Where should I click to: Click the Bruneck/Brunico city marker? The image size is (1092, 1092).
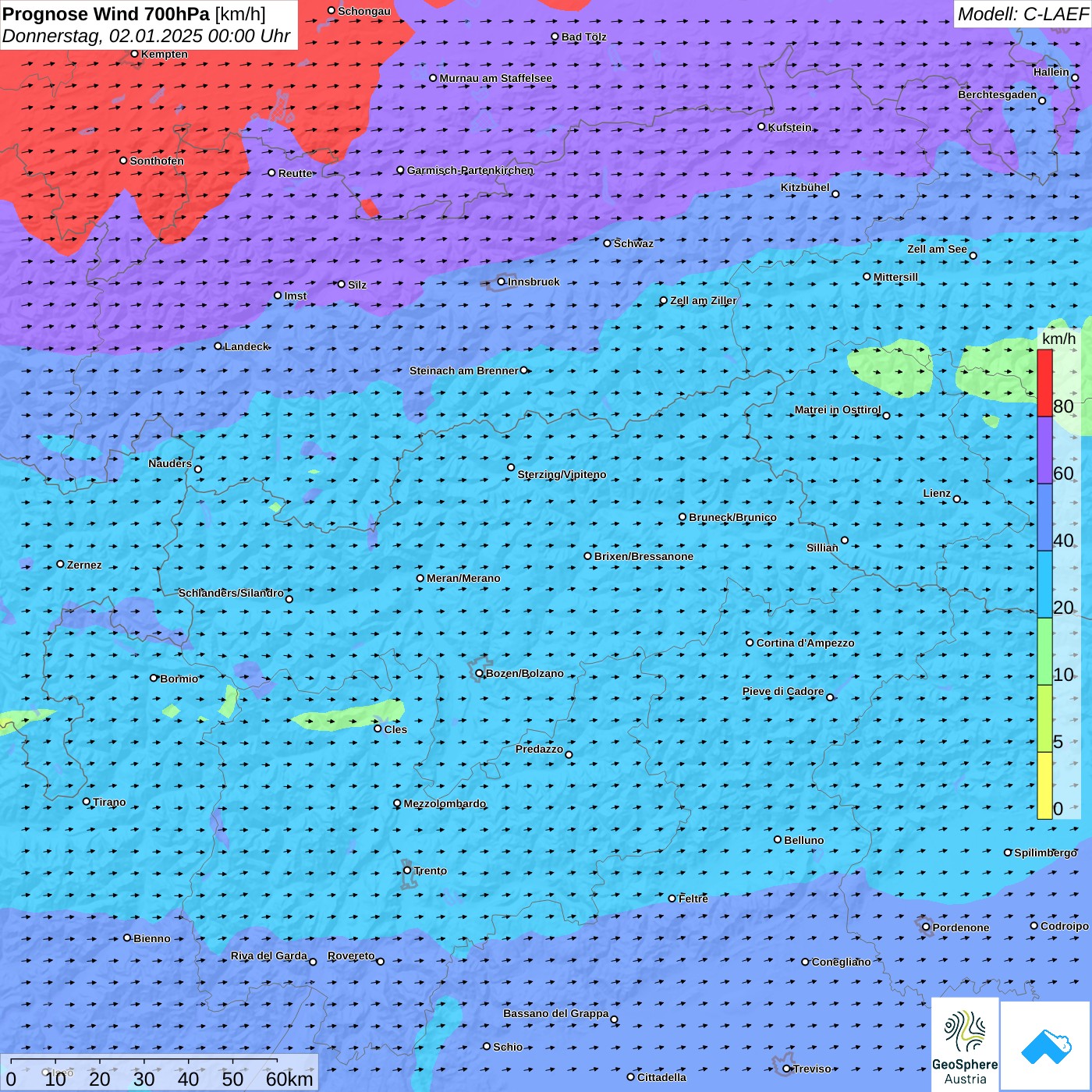[682, 517]
